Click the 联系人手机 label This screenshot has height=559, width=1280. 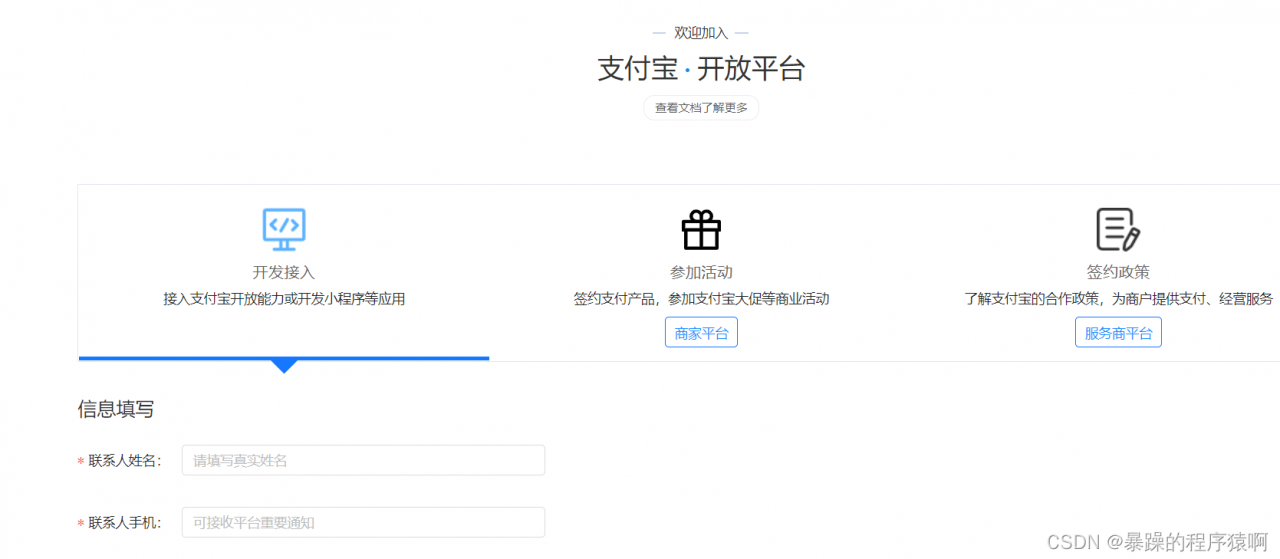tap(124, 523)
